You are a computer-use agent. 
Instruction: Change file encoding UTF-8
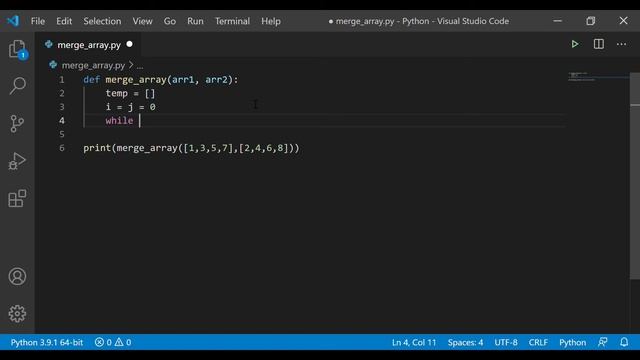[x=506, y=342]
